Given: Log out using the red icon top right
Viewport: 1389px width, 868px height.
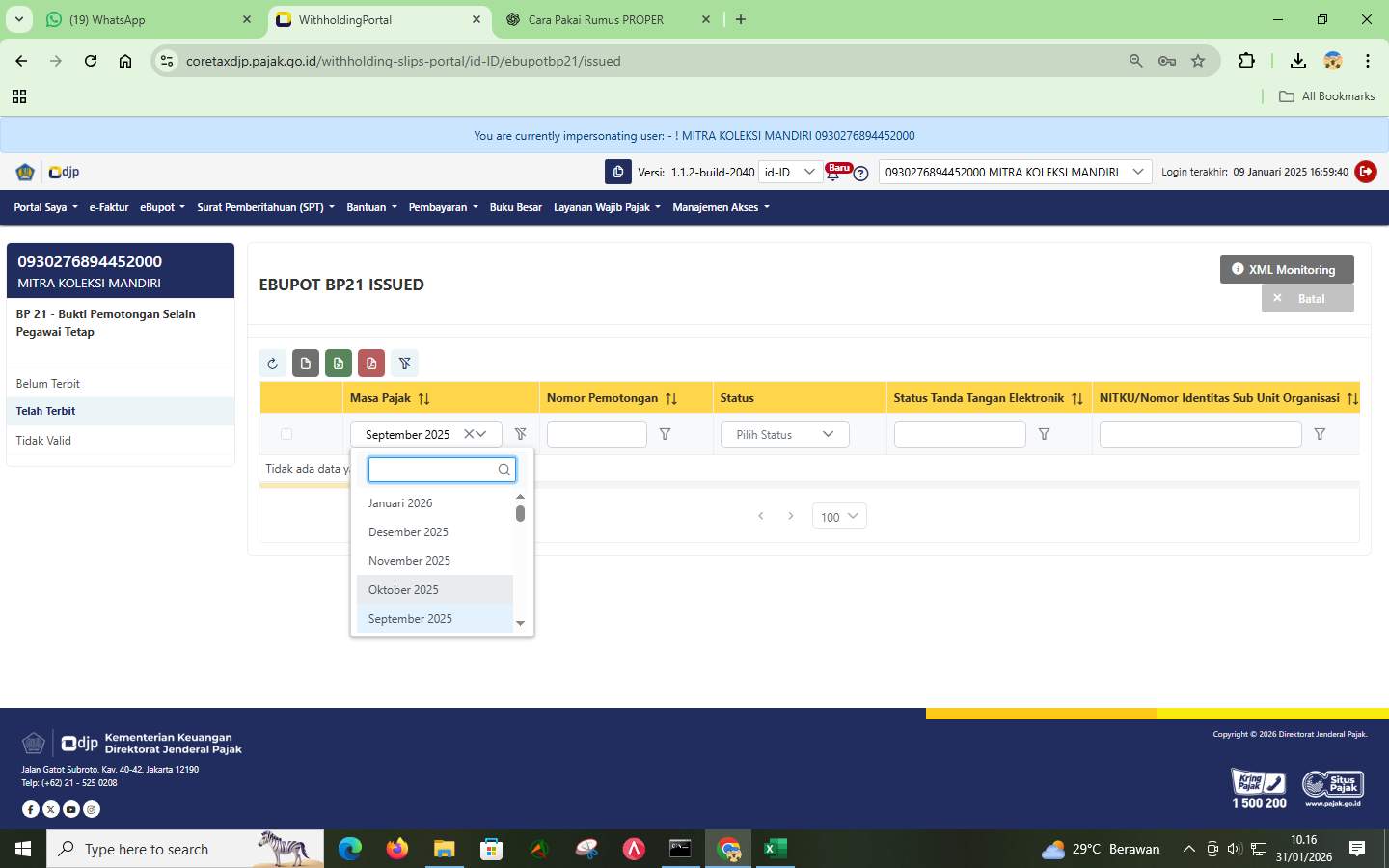Looking at the screenshot, I should coord(1366,172).
